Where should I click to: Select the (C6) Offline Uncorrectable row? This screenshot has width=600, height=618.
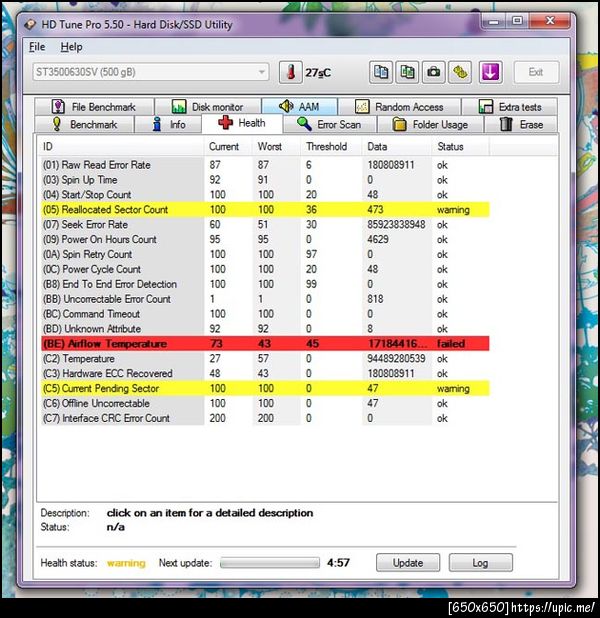[265, 403]
